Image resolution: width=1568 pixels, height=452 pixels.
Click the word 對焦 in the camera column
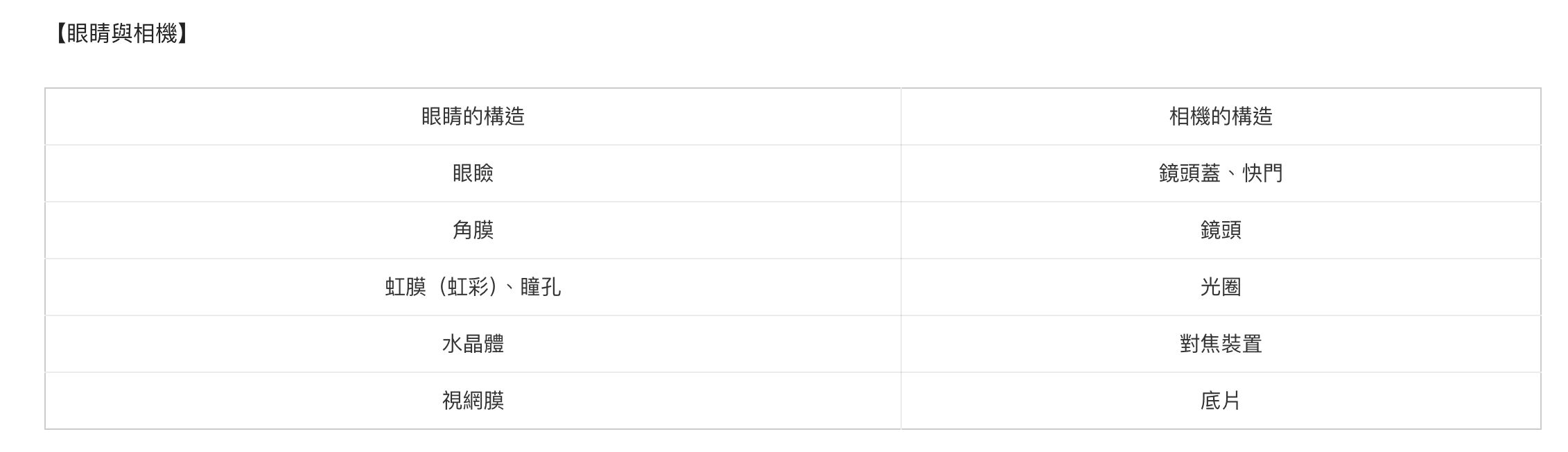pyautogui.click(x=1200, y=344)
